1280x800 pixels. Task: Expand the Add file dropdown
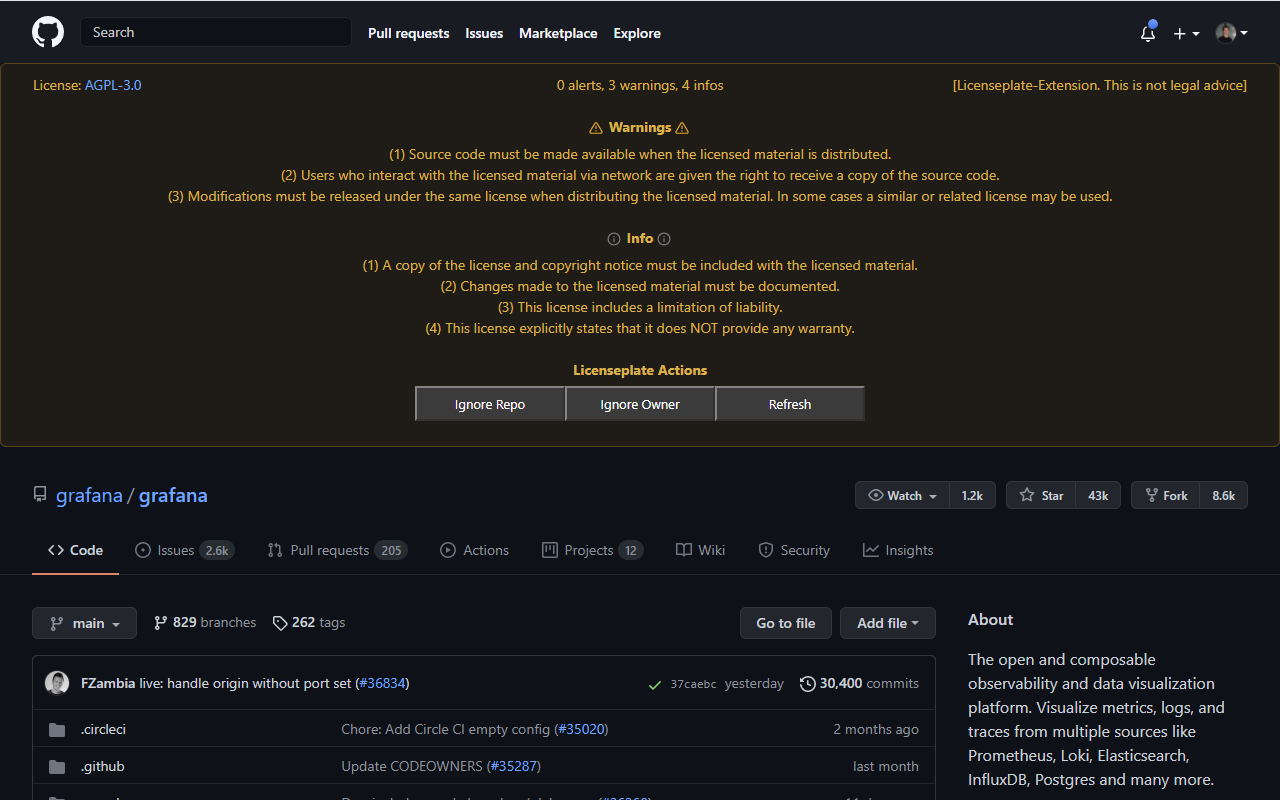pos(888,623)
